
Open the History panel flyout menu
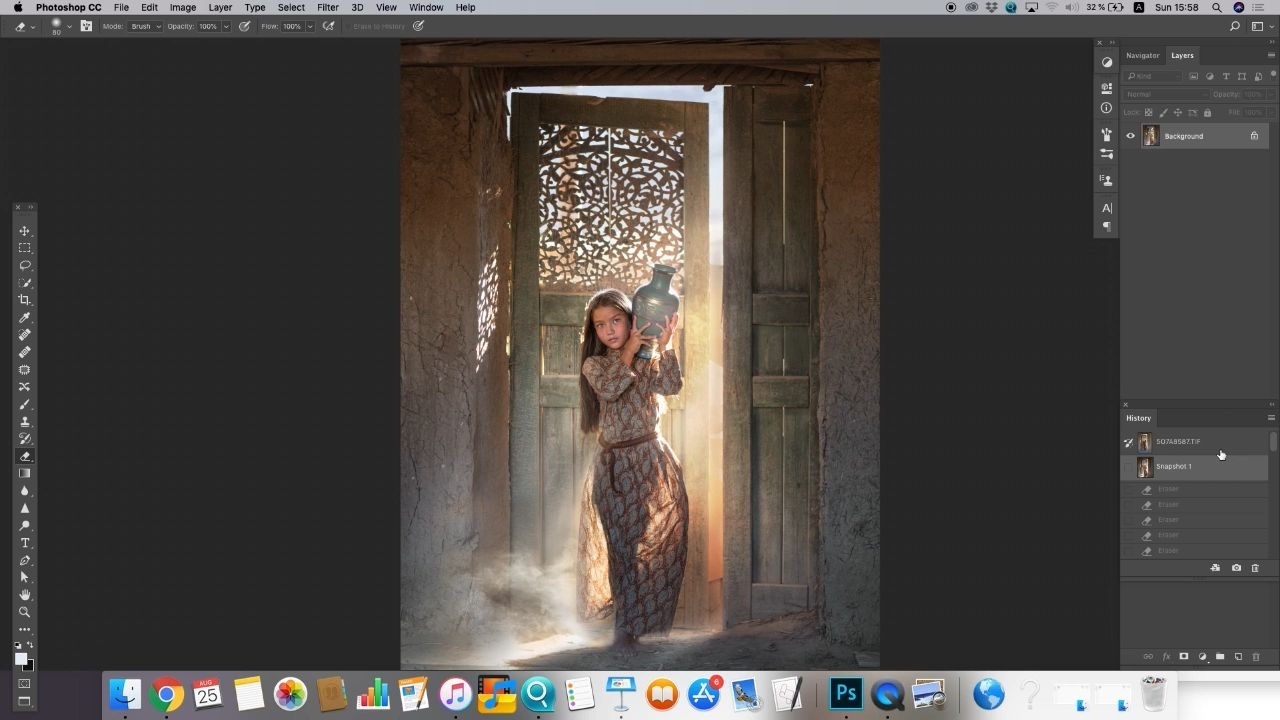click(1271, 418)
